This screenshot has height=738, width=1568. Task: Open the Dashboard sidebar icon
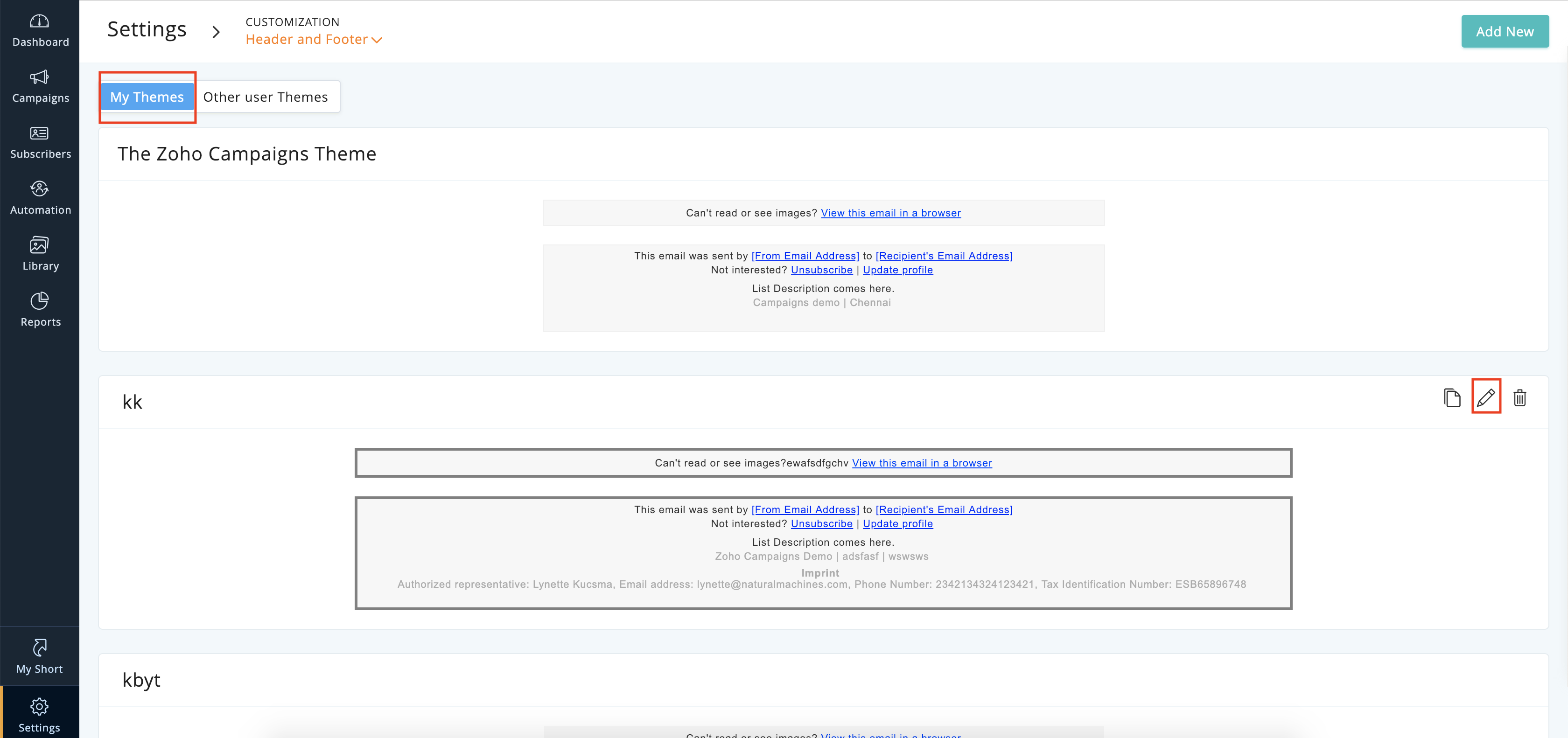[x=40, y=22]
